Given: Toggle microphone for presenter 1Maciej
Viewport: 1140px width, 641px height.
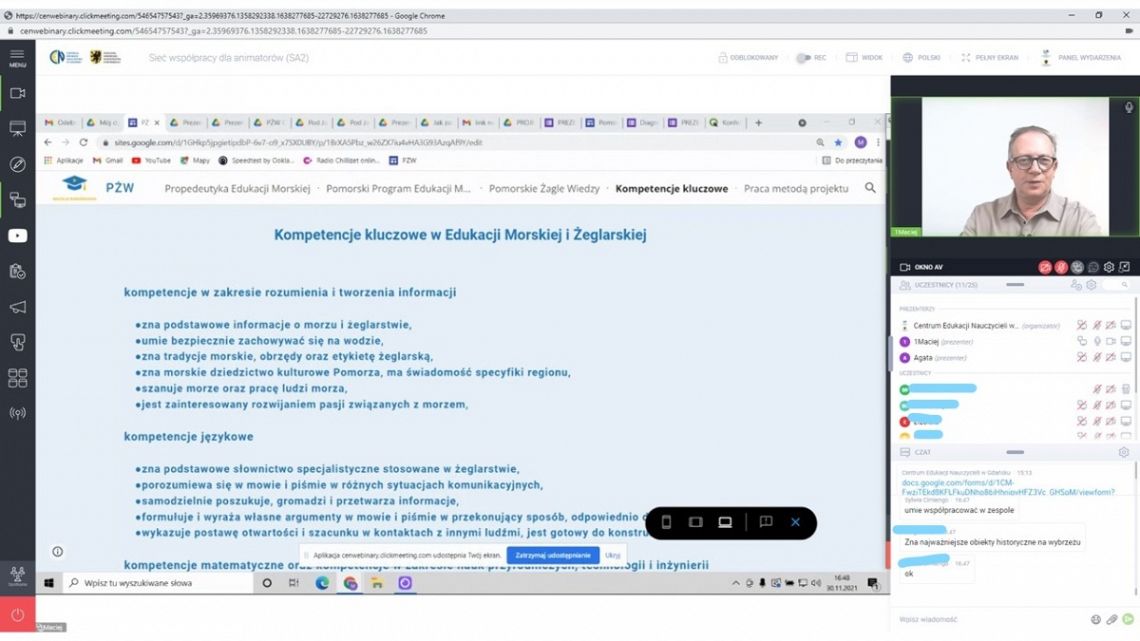Looking at the screenshot, I should (1096, 341).
